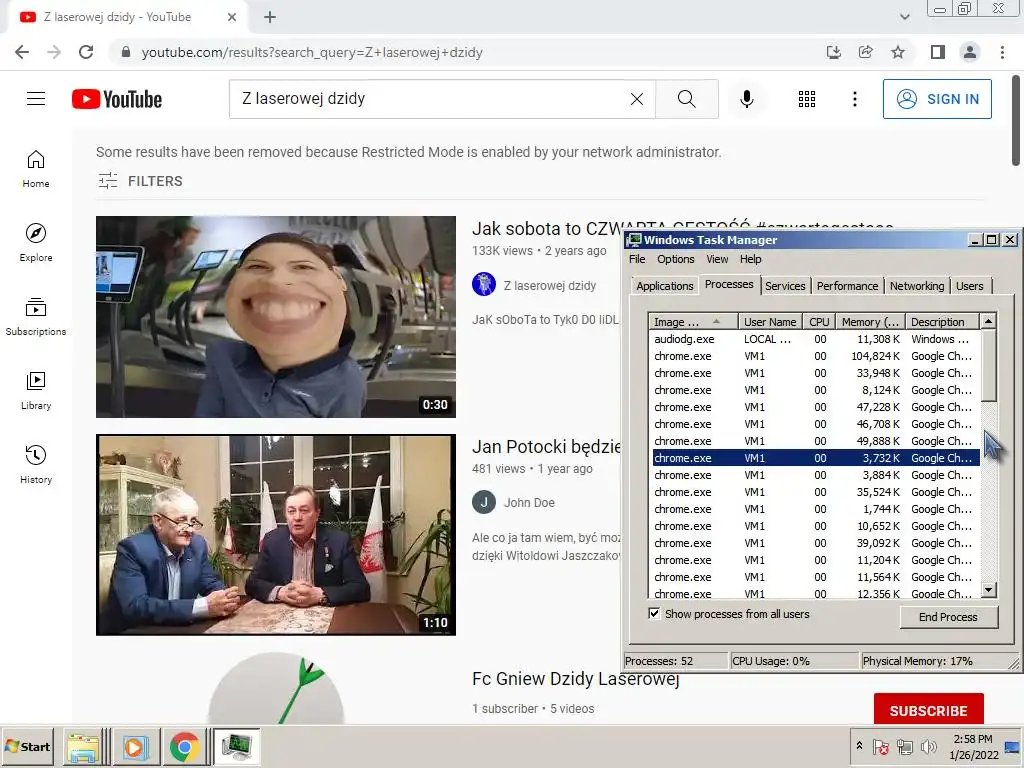Open the Windows Start button
Screen dimensions: 1024x768
click(x=29, y=746)
